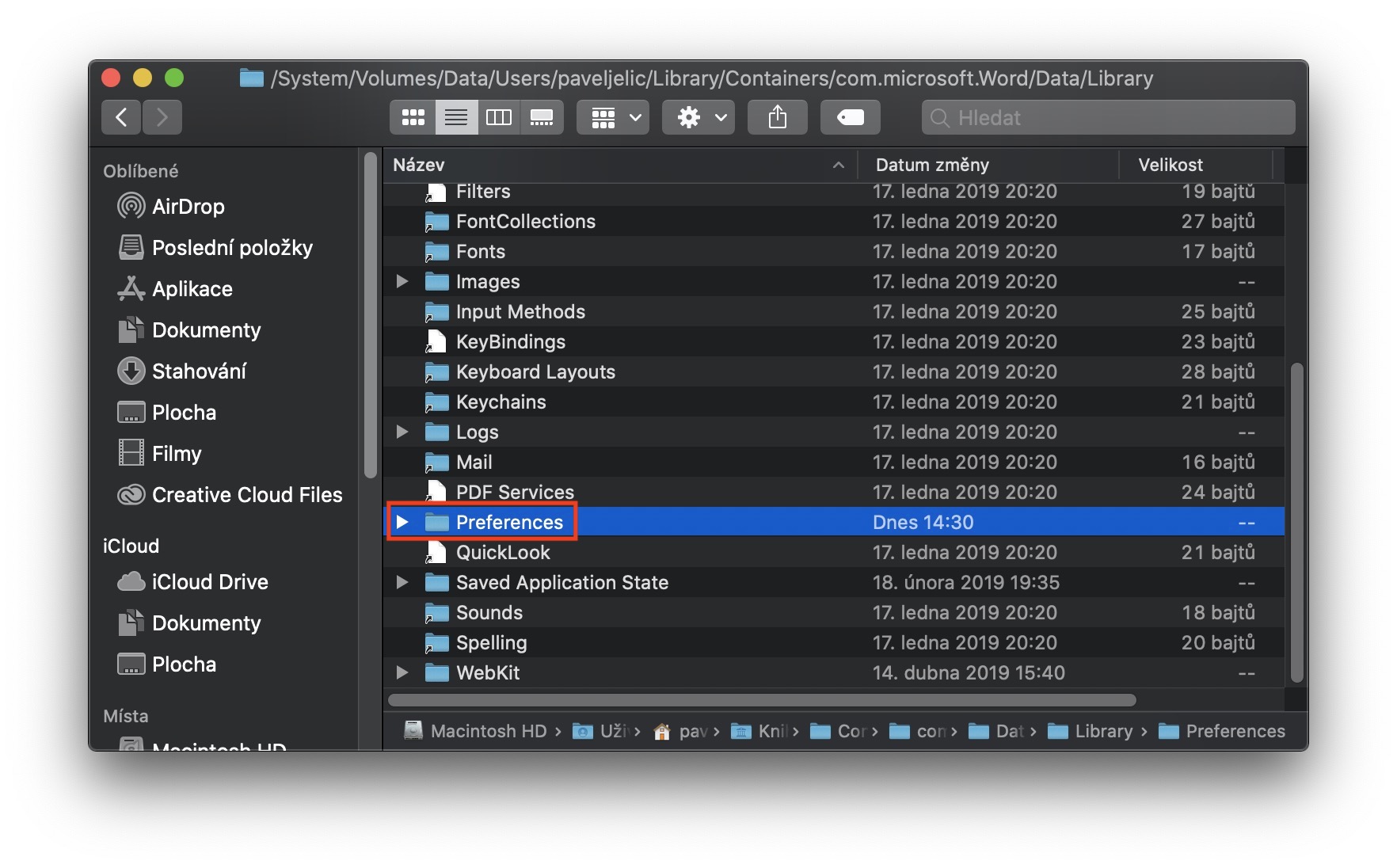Jump to the home folder in path bar

[681, 731]
